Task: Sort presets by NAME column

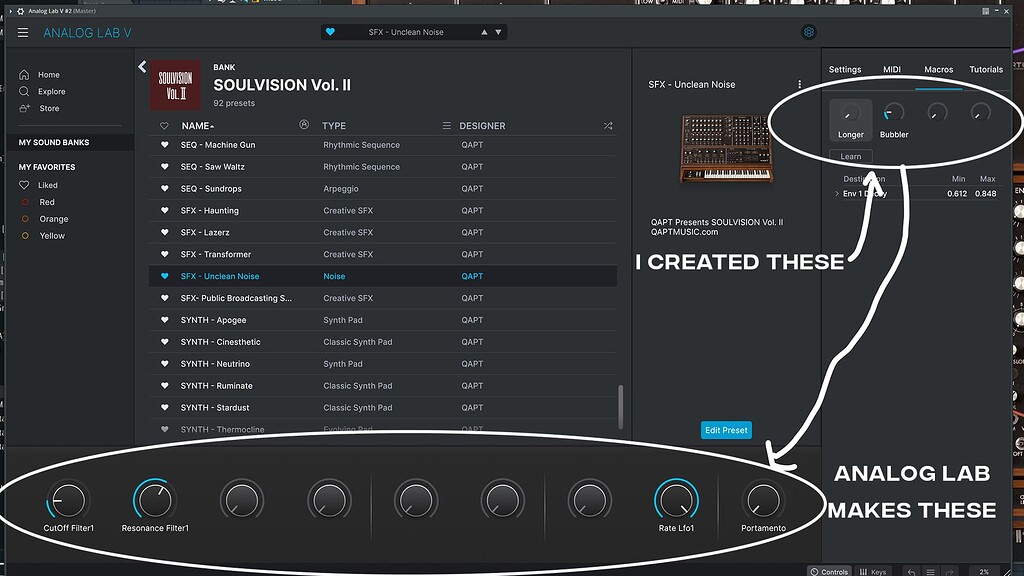Action: [x=197, y=126]
